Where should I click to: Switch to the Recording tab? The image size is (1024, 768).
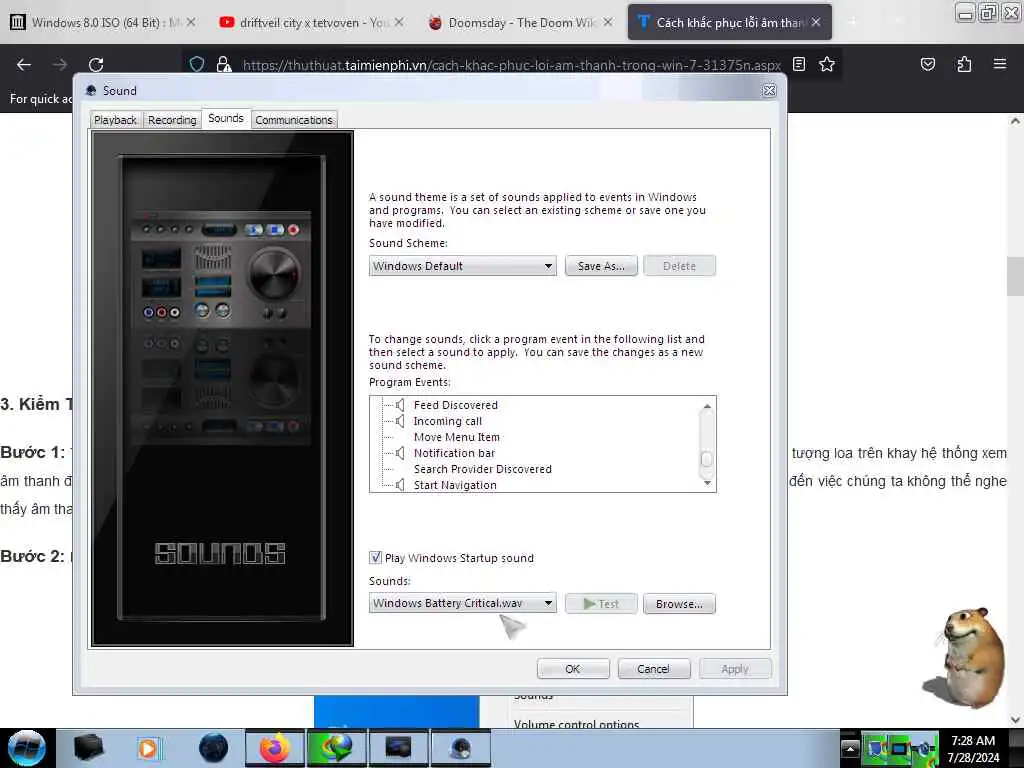tap(172, 120)
